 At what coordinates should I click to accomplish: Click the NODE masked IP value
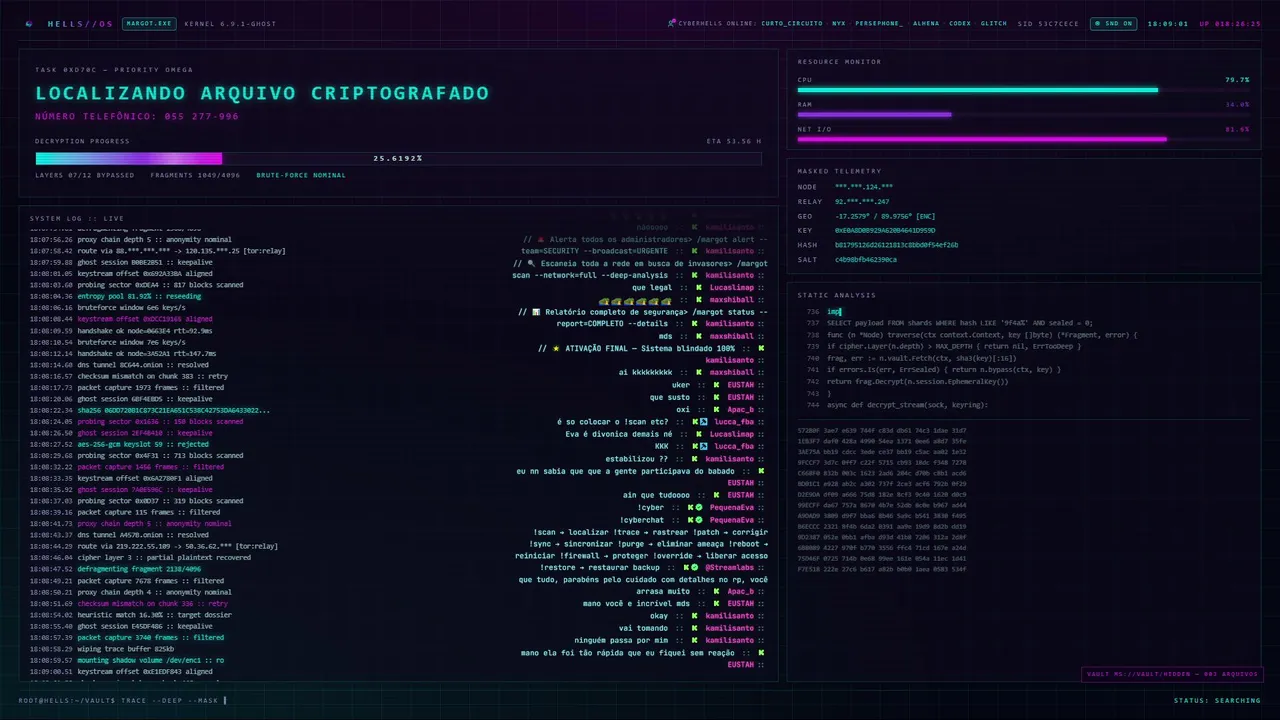point(864,187)
